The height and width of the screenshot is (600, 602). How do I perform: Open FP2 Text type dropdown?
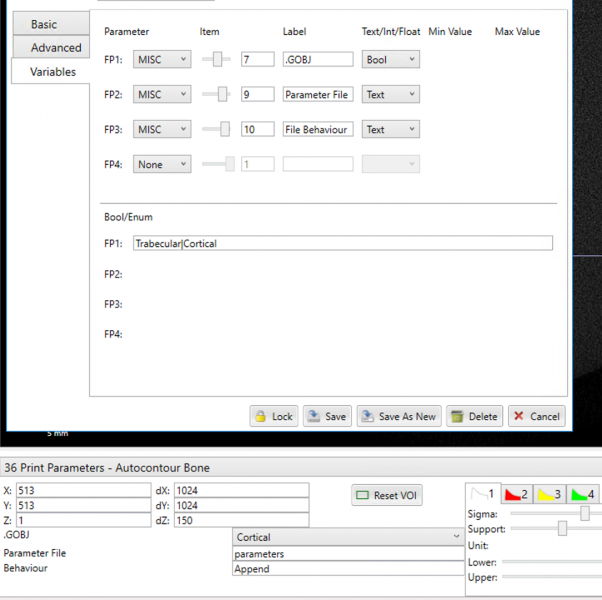click(390, 94)
